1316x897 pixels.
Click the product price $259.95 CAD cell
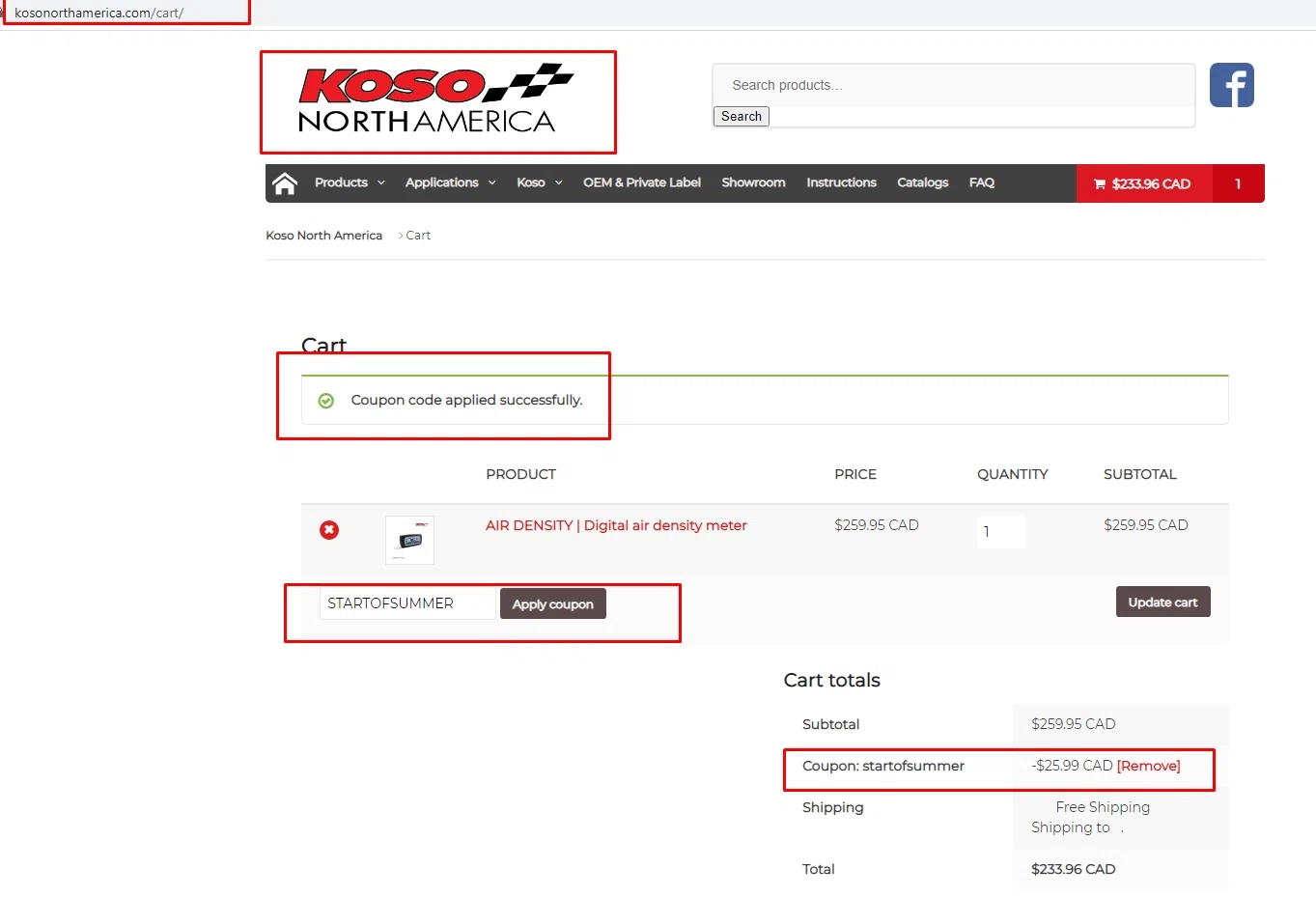pos(877,525)
